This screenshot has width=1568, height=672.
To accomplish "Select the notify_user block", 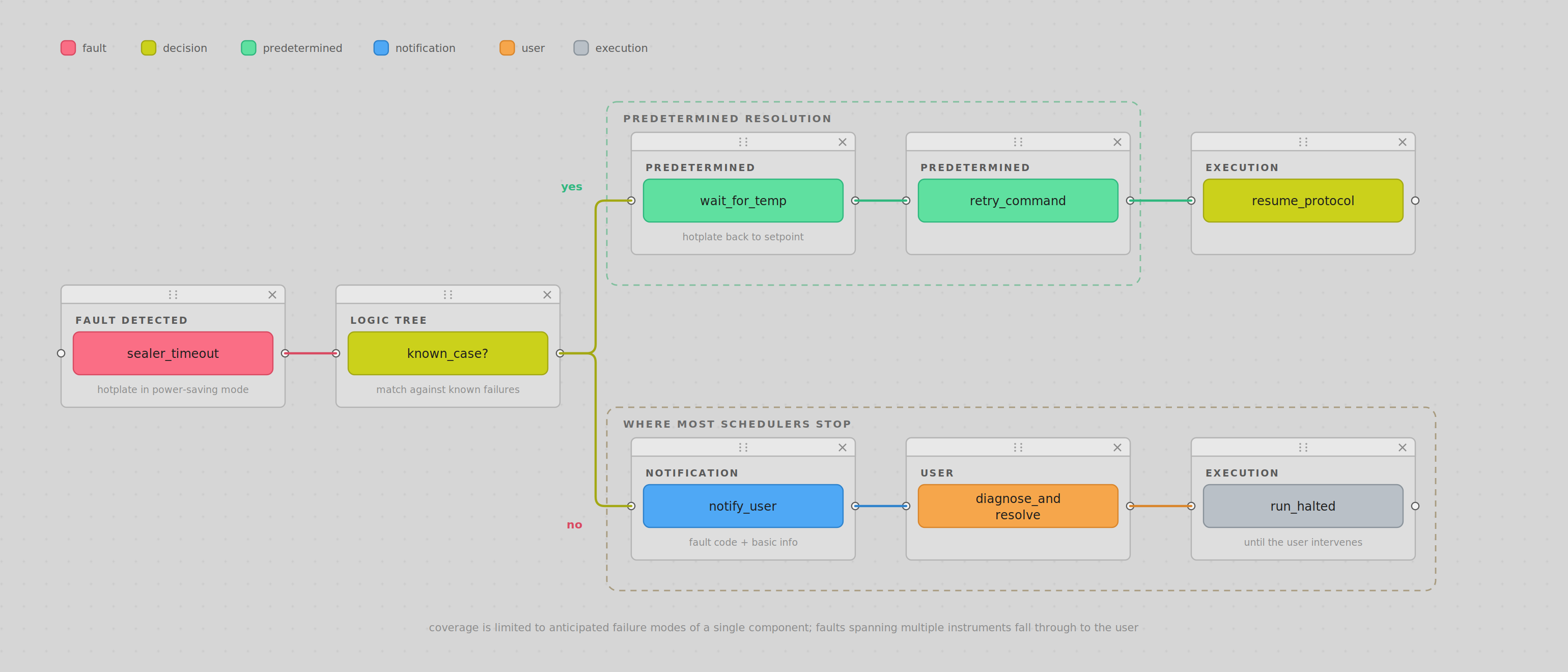I will click(x=743, y=506).
